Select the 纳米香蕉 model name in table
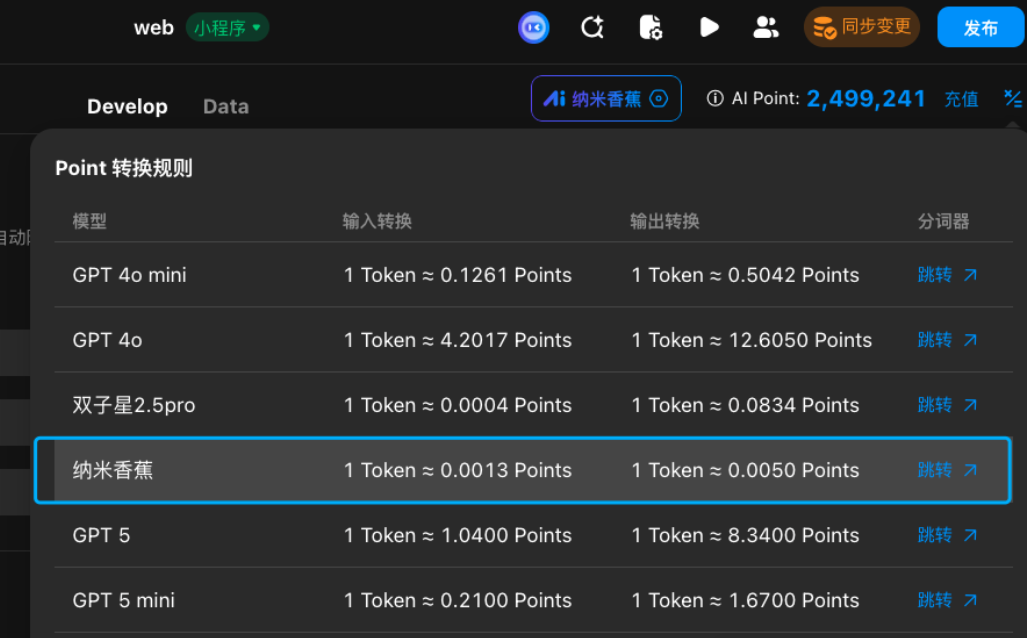The height and width of the screenshot is (638, 1027). (113, 470)
